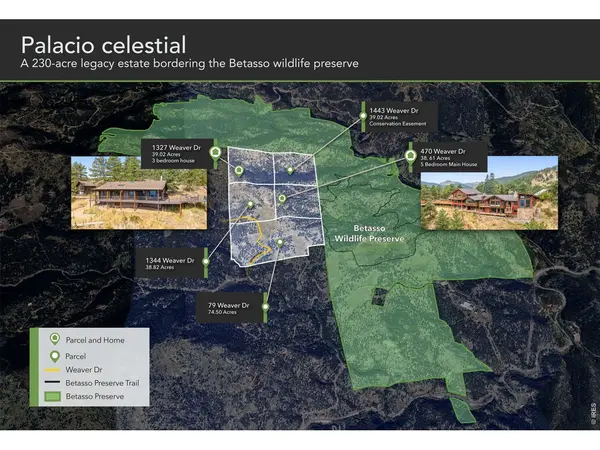600x450 pixels.
Task: Click the Betasso Preserve legend text
Action: coord(95,396)
